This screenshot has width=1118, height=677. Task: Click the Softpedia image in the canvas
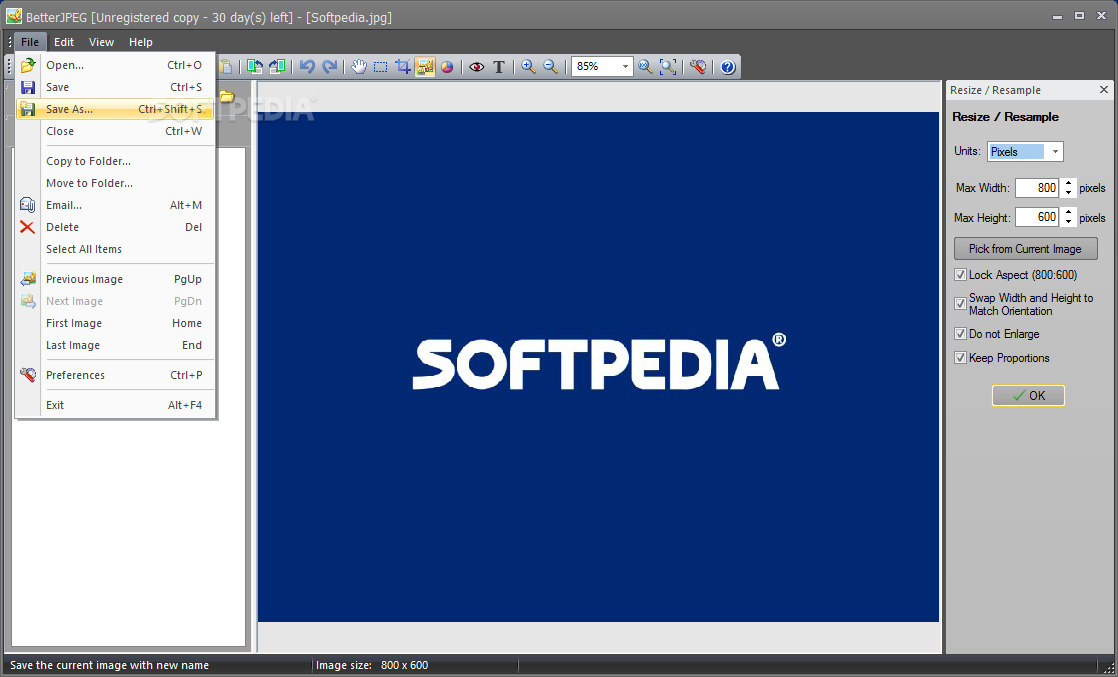tap(598, 367)
